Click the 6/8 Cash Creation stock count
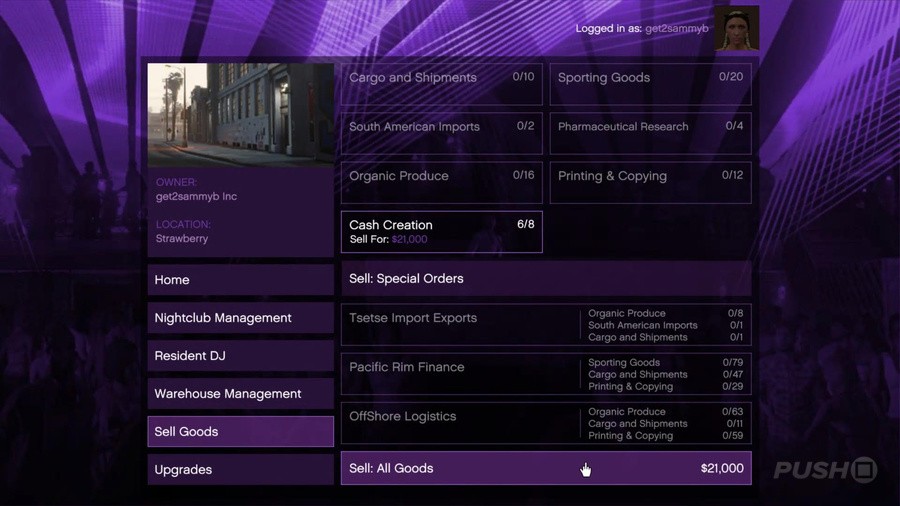 pyautogui.click(x=526, y=224)
